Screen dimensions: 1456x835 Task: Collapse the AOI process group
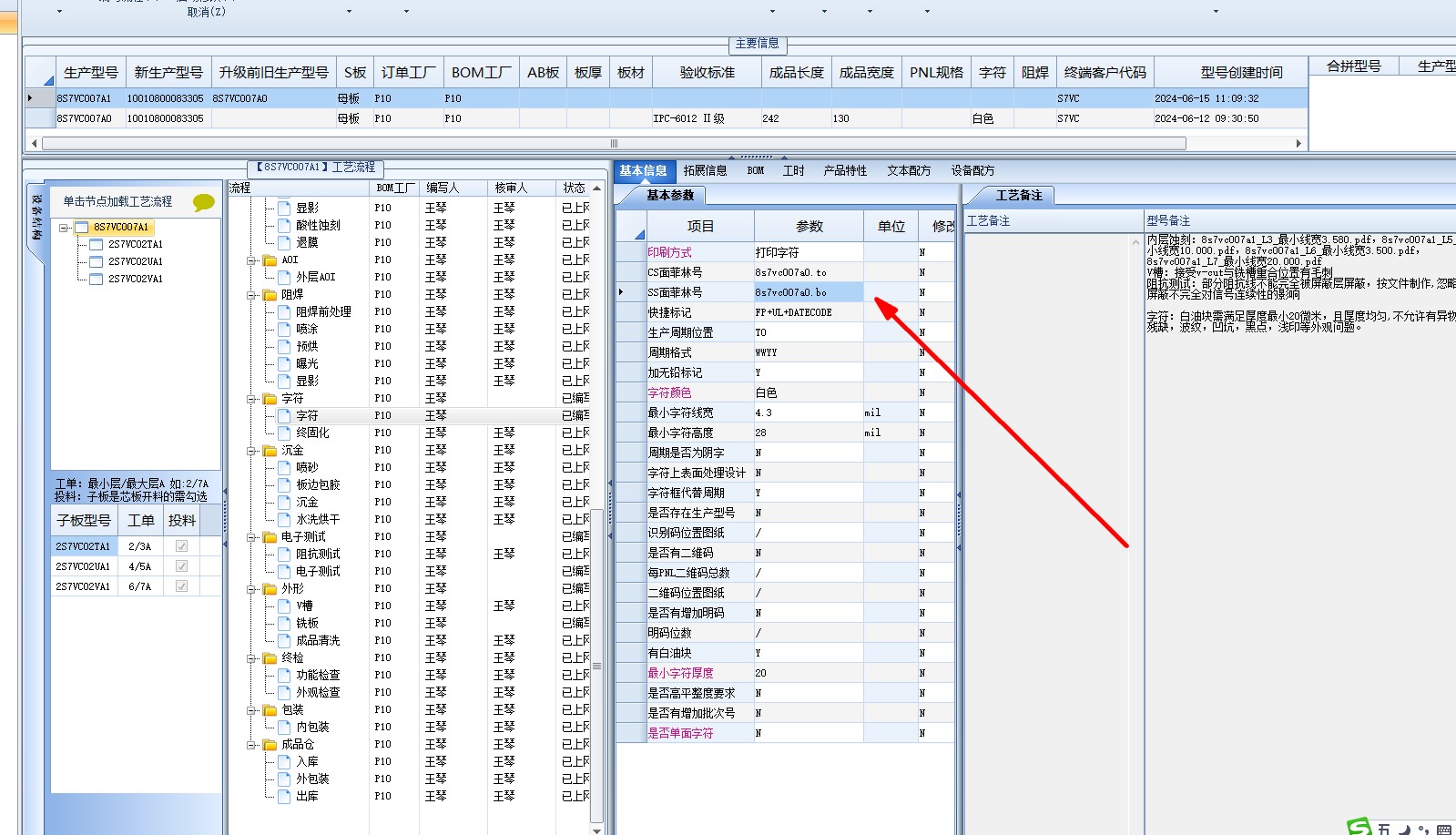click(252, 260)
